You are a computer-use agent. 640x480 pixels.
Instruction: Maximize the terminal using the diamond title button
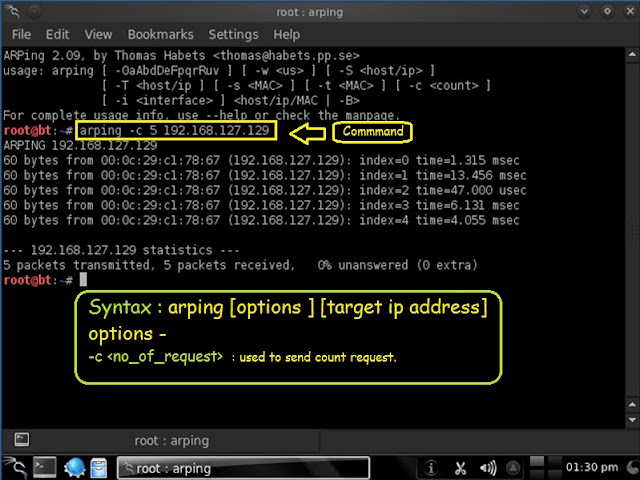click(607, 11)
